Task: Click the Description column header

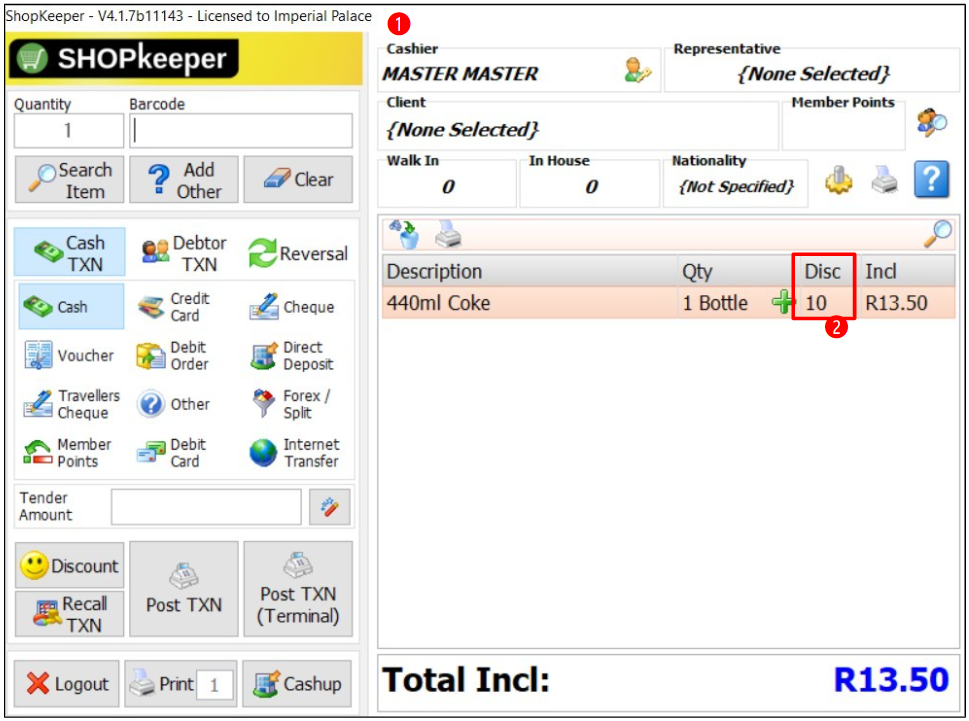Action: [530, 271]
